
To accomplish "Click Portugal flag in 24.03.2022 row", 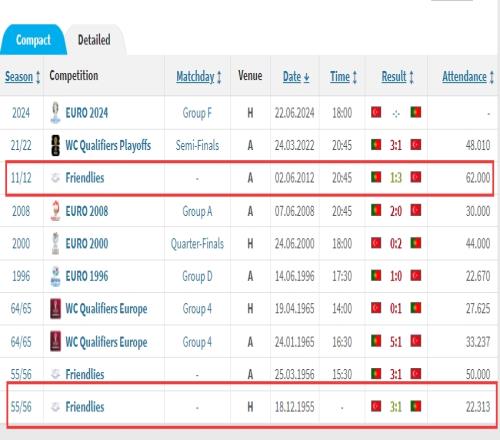I will (x=376, y=145).
